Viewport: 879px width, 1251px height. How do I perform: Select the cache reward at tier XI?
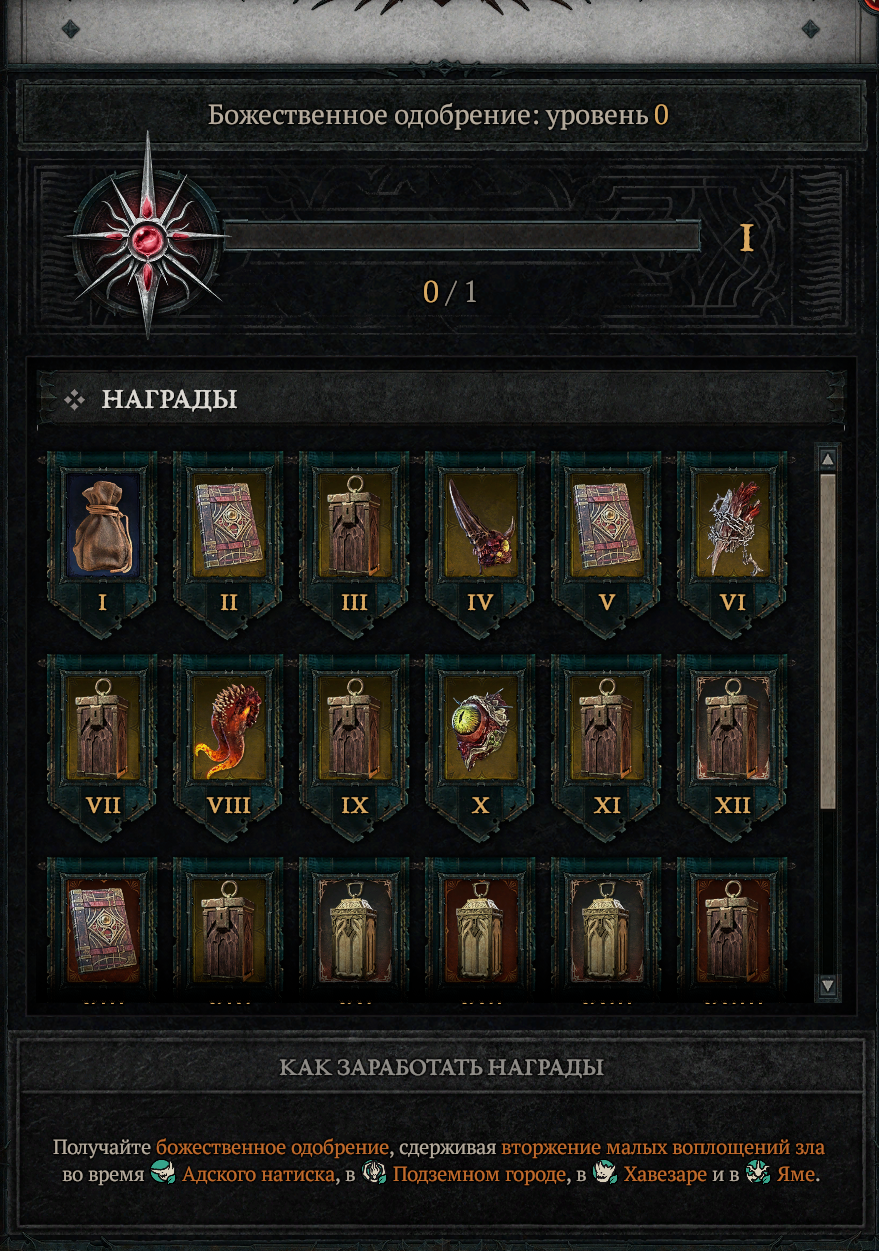[606, 742]
